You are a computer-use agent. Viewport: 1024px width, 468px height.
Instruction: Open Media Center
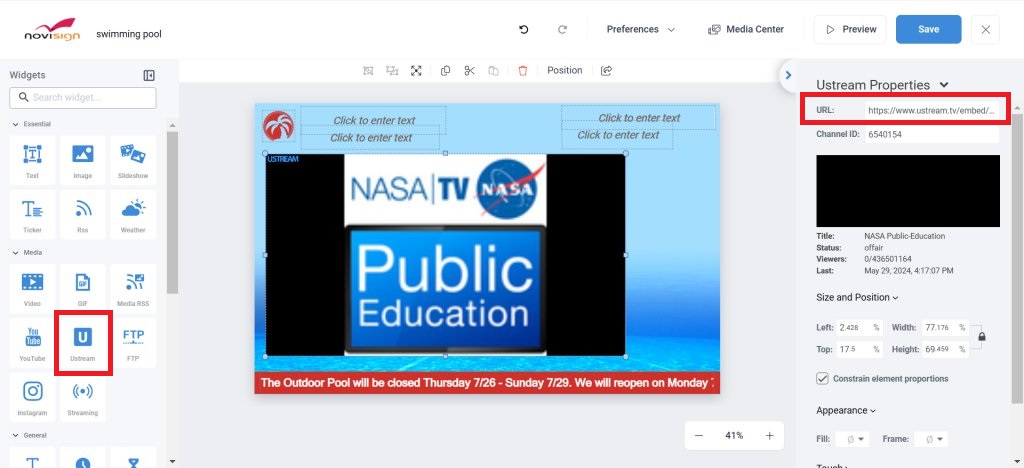point(746,29)
